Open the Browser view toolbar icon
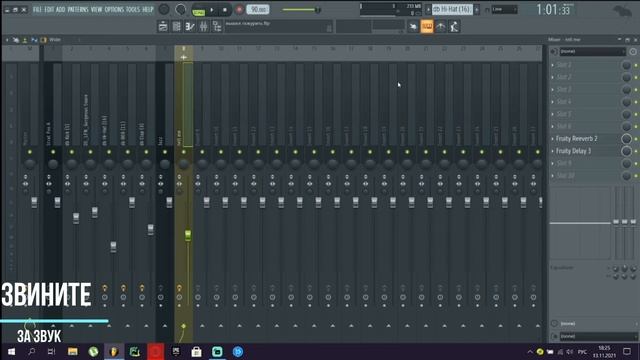Screen dimensions: 640x360 (217, 27)
